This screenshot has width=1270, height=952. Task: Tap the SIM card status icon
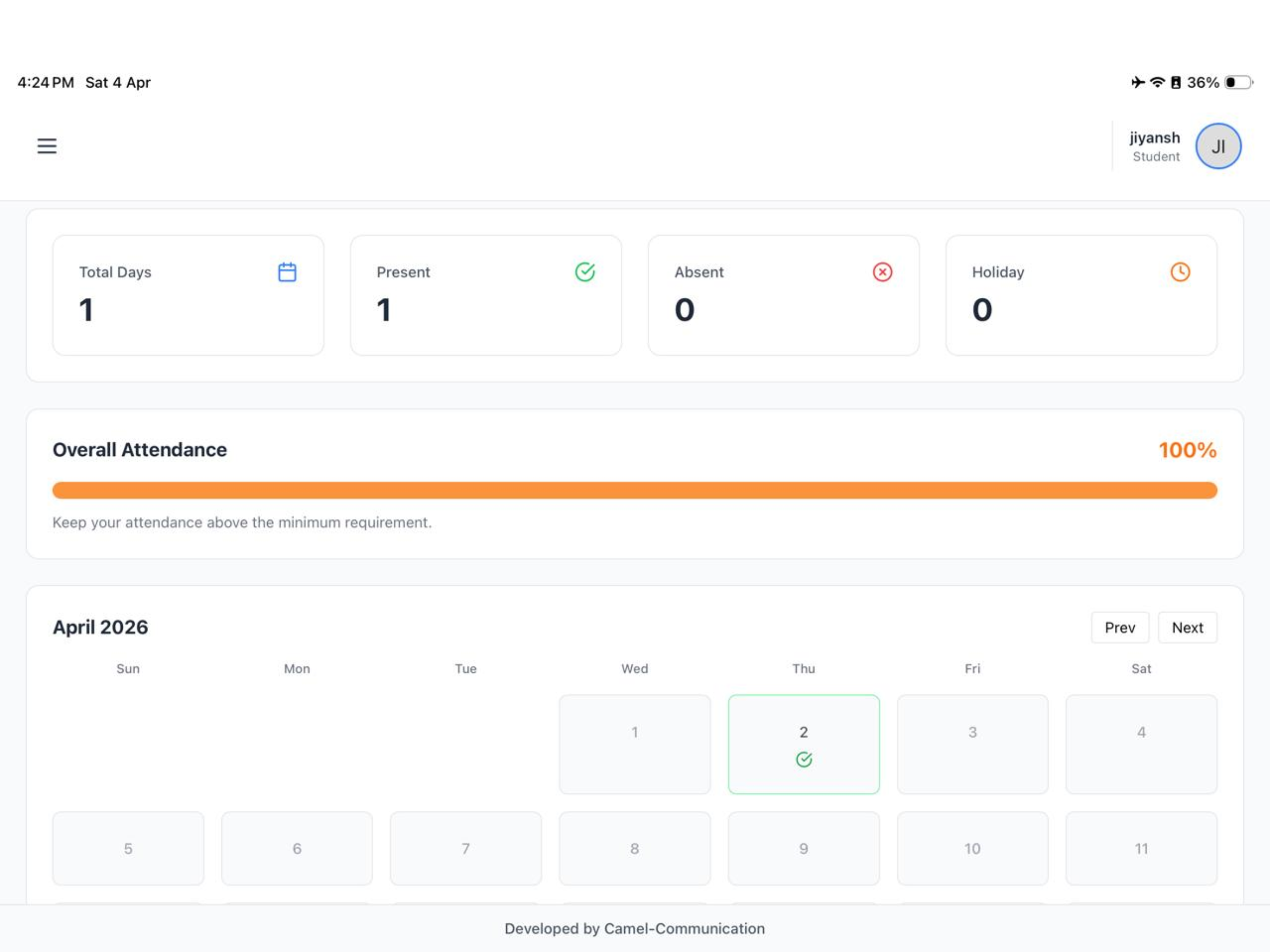(x=1176, y=83)
